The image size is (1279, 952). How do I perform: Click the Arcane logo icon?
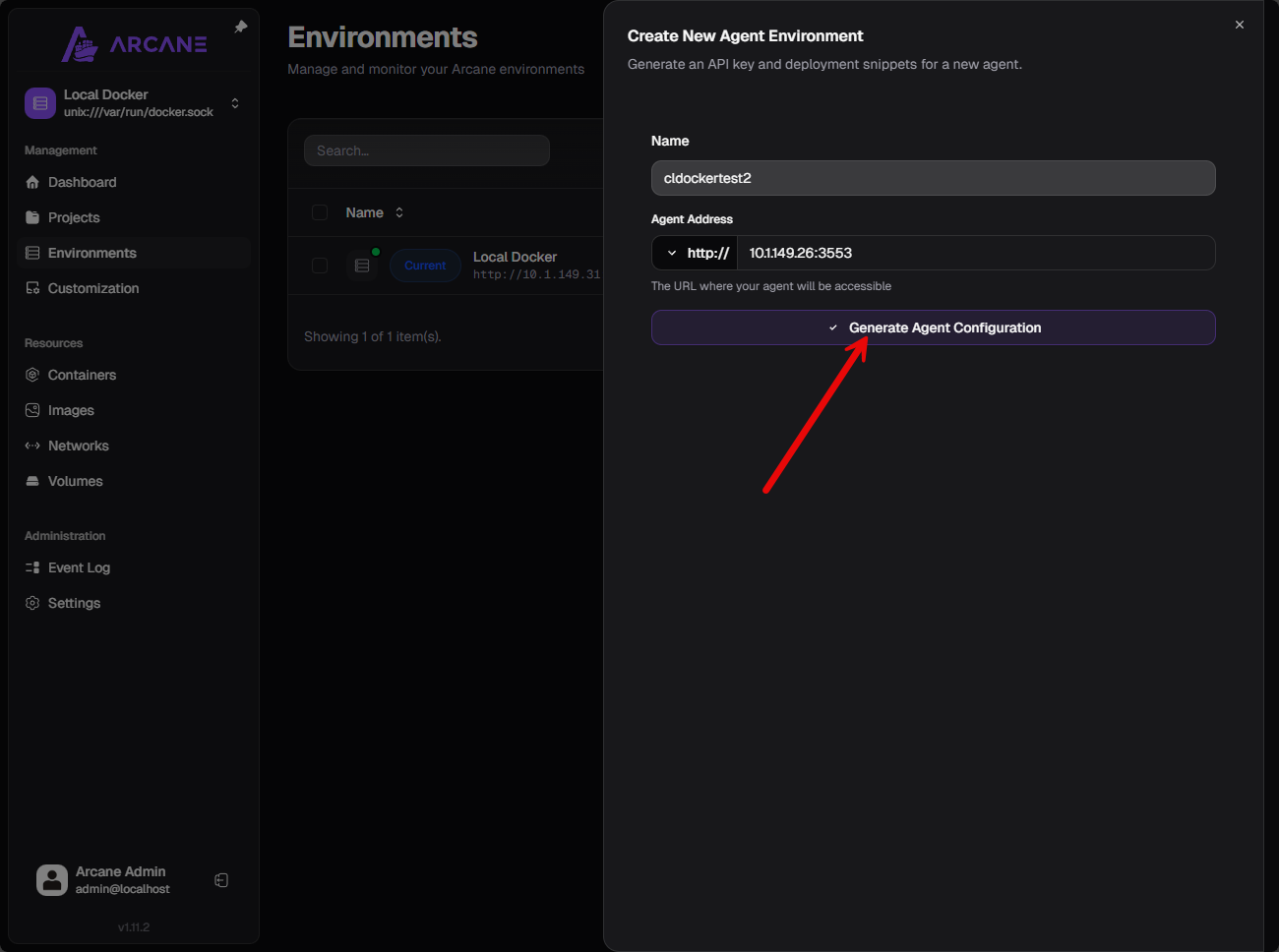point(80,44)
